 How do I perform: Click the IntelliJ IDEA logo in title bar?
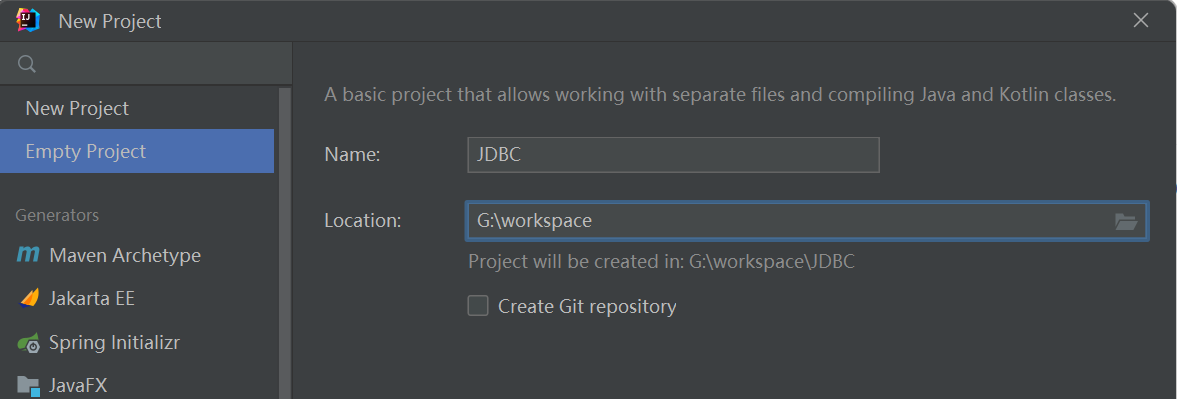[x=28, y=20]
